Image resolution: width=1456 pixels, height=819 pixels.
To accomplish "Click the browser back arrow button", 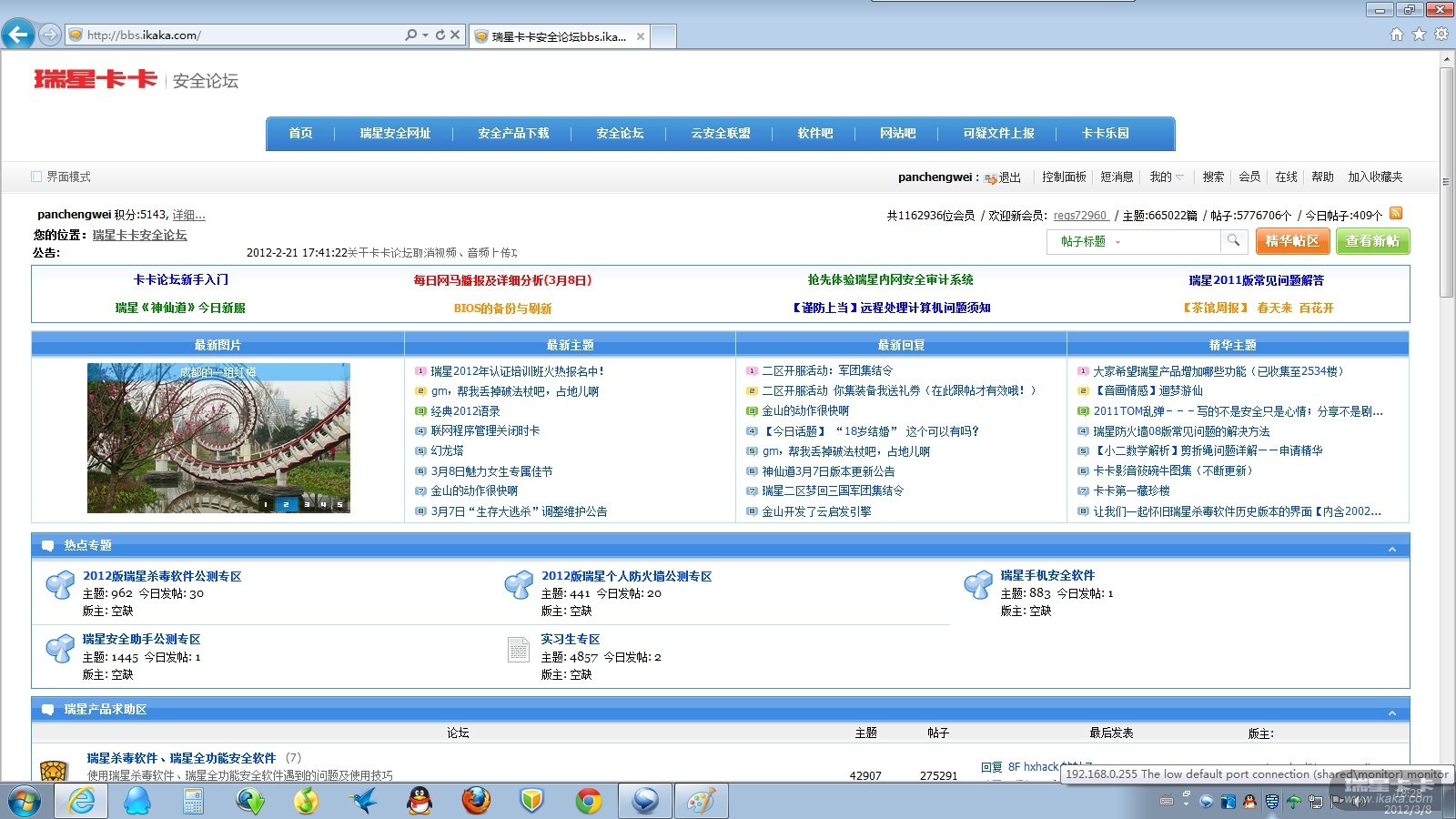I will coord(18,35).
